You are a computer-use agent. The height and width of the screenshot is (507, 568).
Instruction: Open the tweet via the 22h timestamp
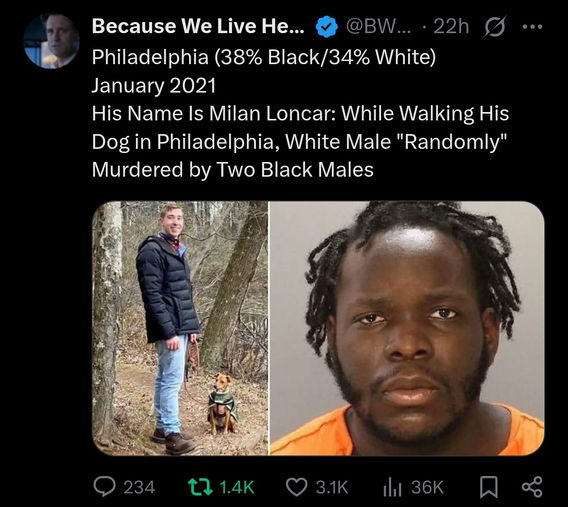(451, 26)
